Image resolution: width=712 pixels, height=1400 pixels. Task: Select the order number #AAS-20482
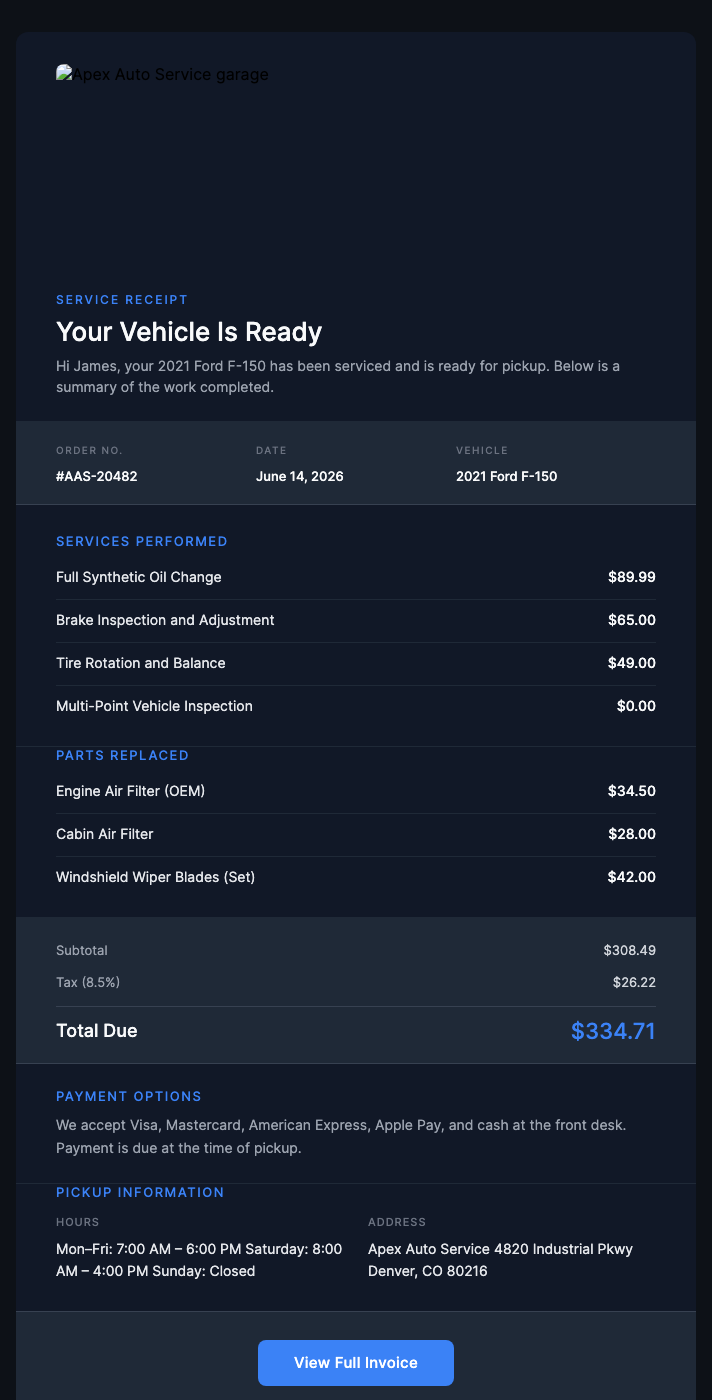click(96, 476)
